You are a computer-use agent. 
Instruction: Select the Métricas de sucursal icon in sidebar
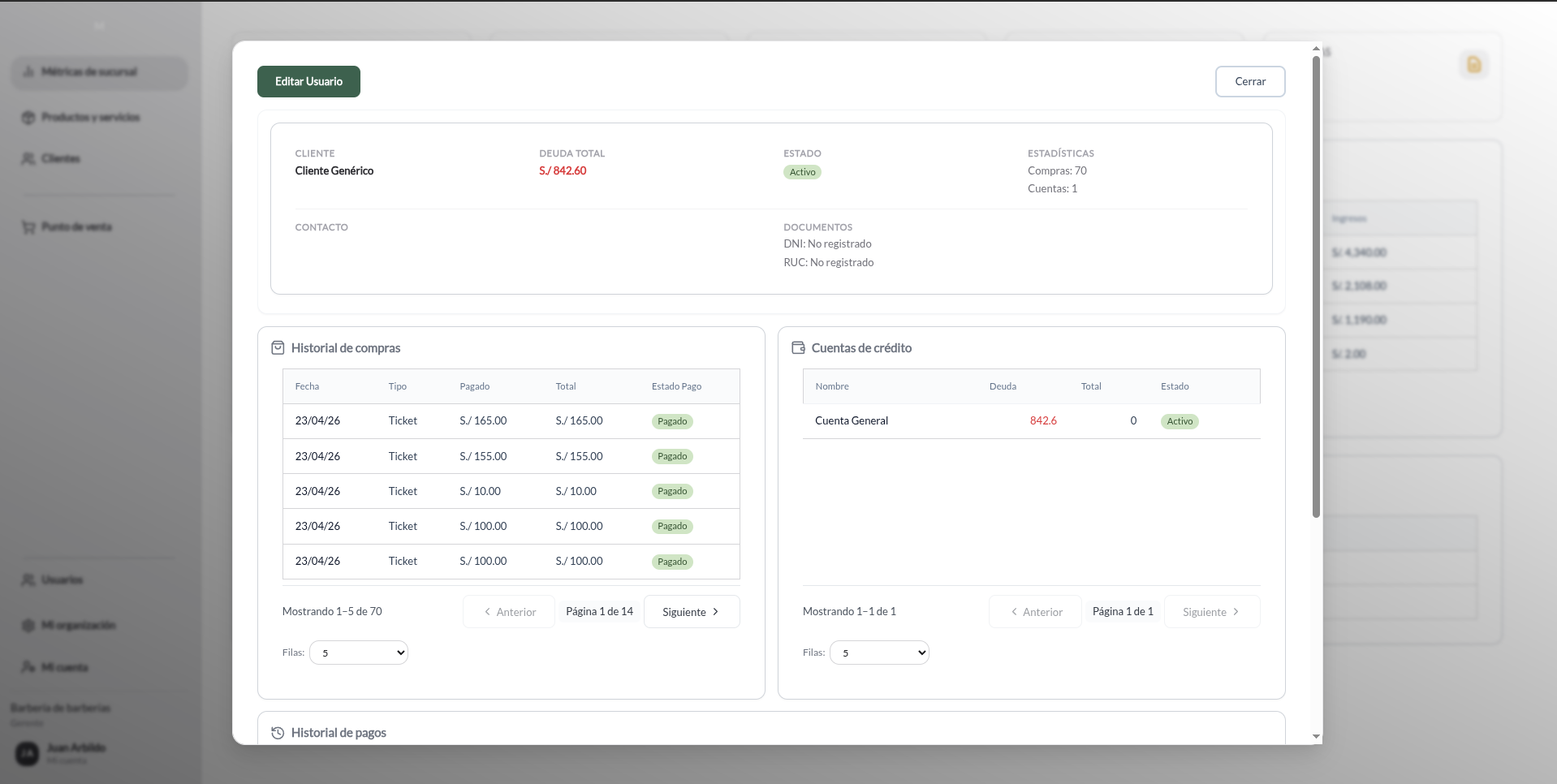tap(28, 71)
